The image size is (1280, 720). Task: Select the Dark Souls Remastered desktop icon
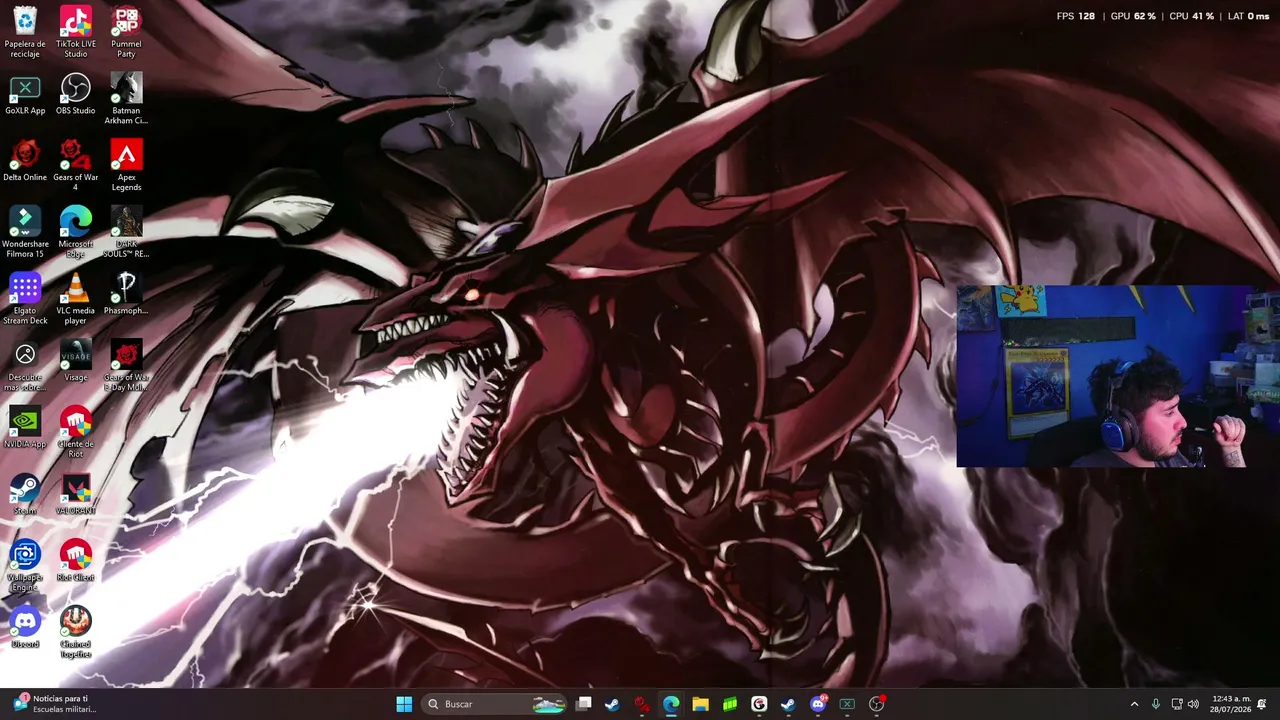point(126,233)
